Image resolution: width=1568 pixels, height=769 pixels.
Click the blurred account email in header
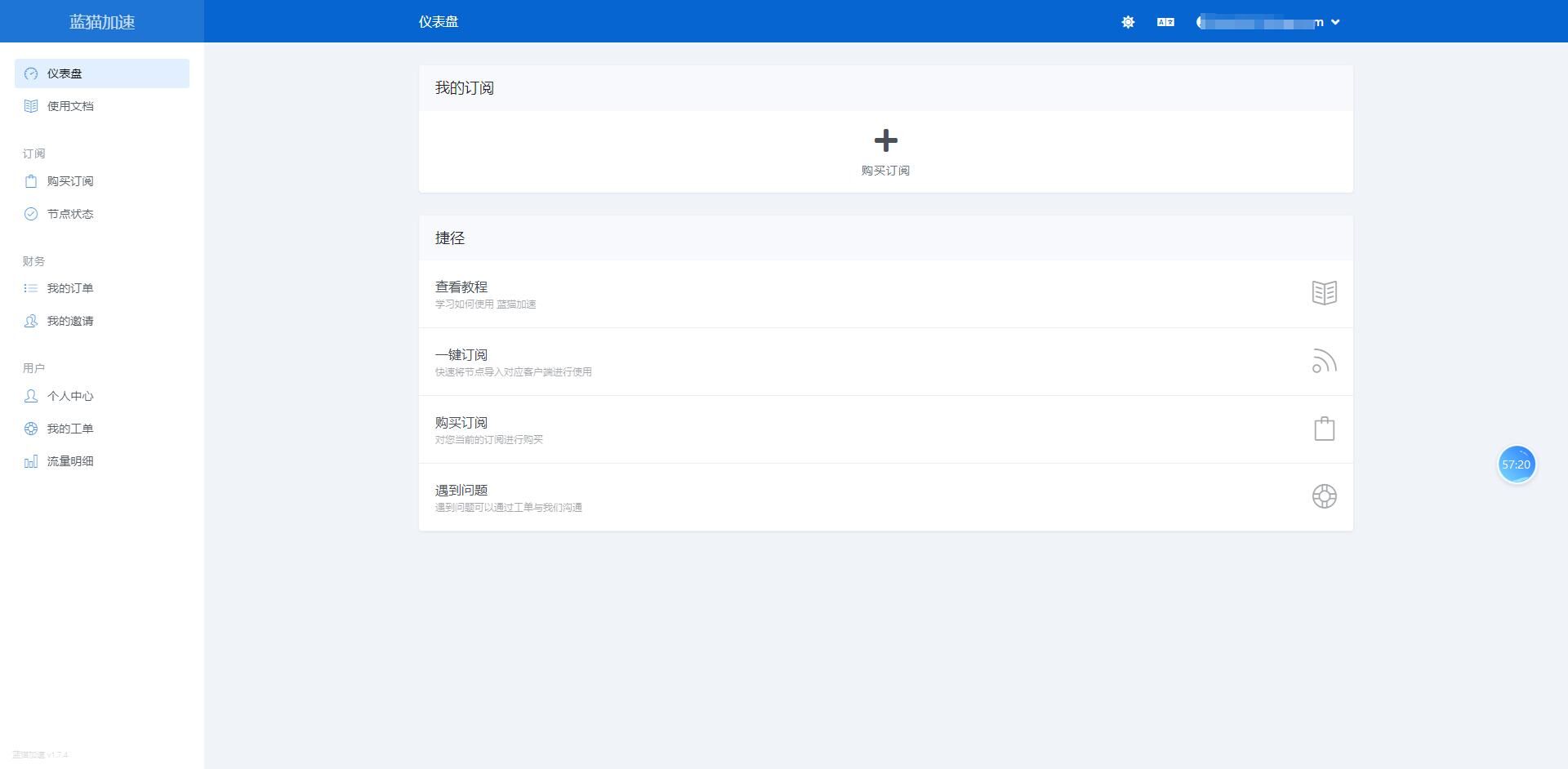point(1260,22)
